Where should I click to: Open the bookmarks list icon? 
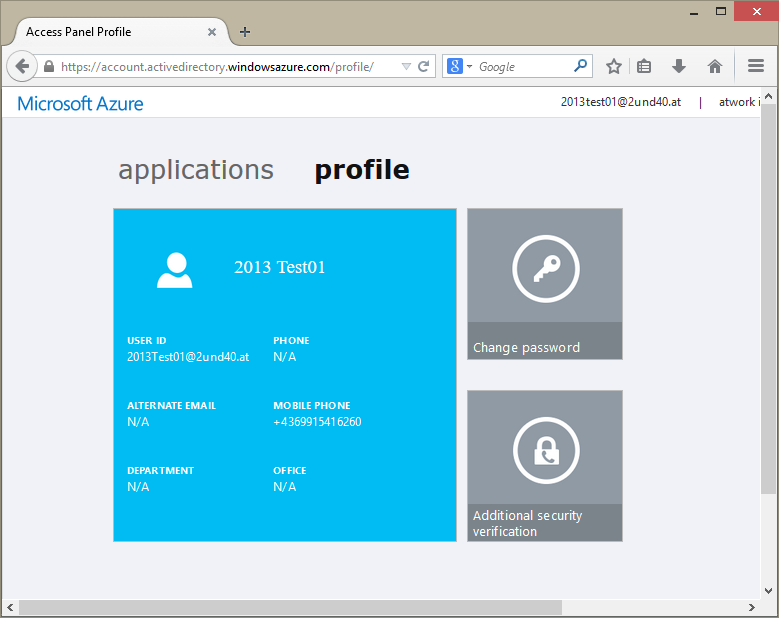644,66
